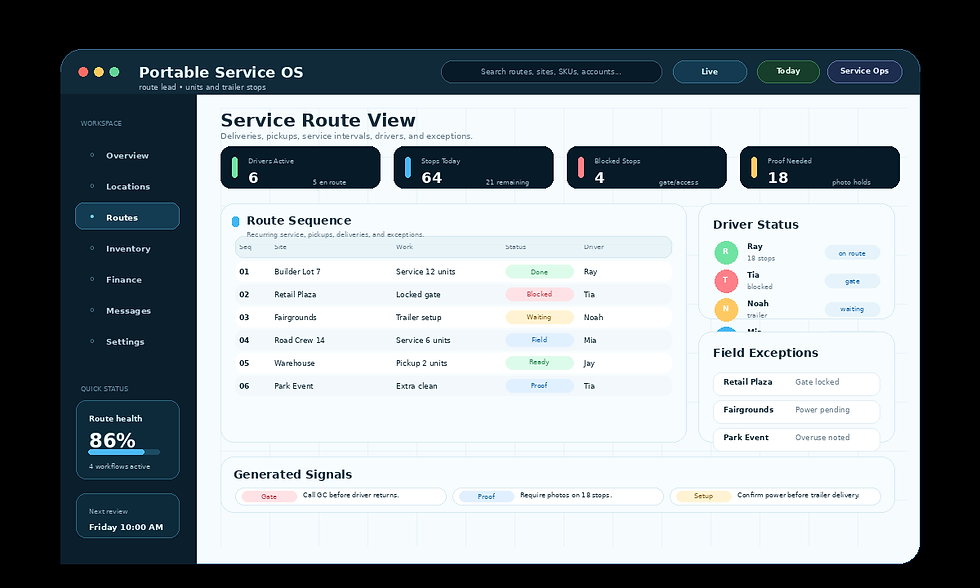The image size is (980, 588).
Task: Click the Gate signal tag
Action: [x=269, y=496]
